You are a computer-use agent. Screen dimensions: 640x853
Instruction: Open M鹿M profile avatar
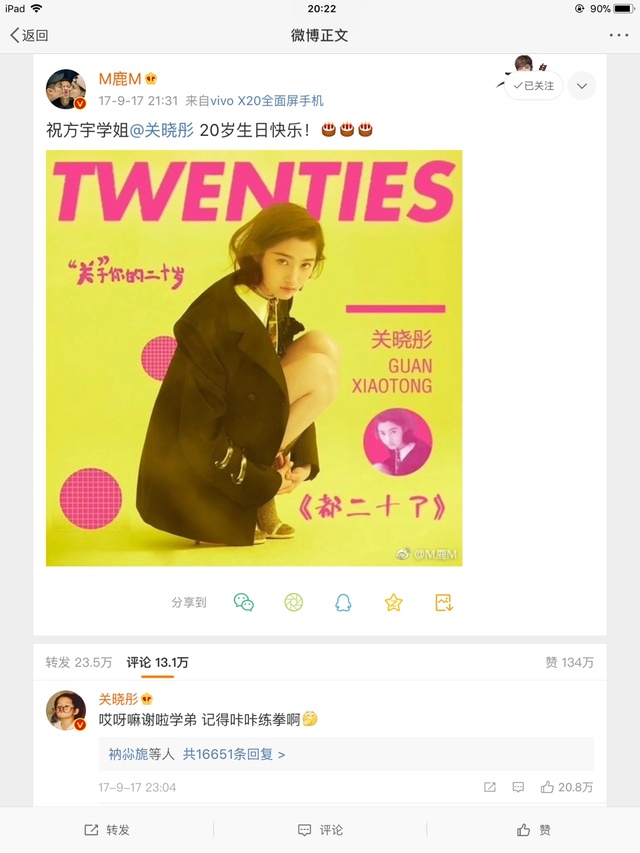click(x=66, y=89)
